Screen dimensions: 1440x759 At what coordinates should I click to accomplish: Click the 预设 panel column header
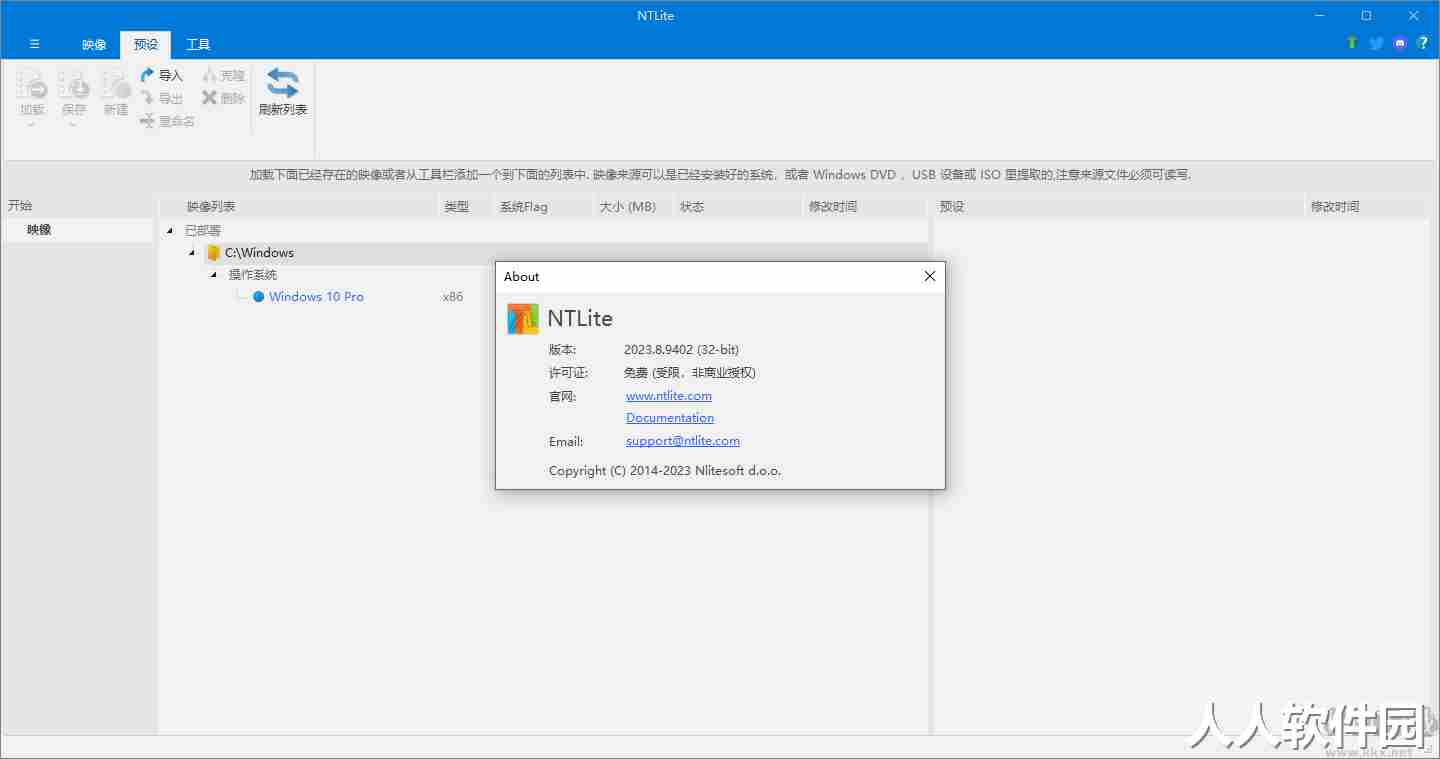pos(1119,207)
